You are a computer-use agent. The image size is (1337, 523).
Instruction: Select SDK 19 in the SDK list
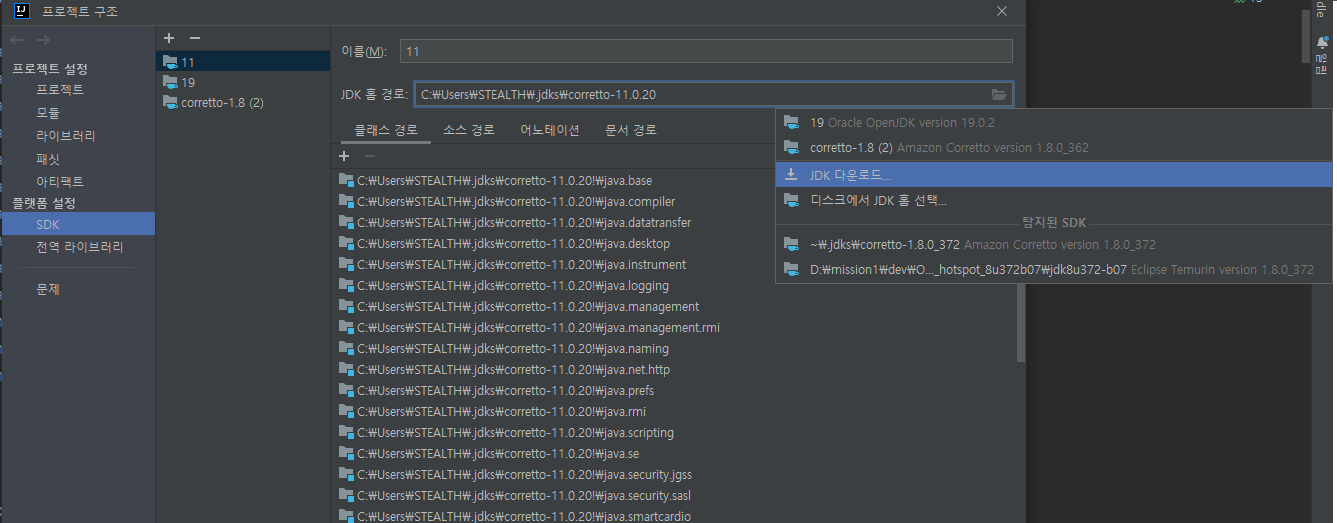(x=242, y=82)
